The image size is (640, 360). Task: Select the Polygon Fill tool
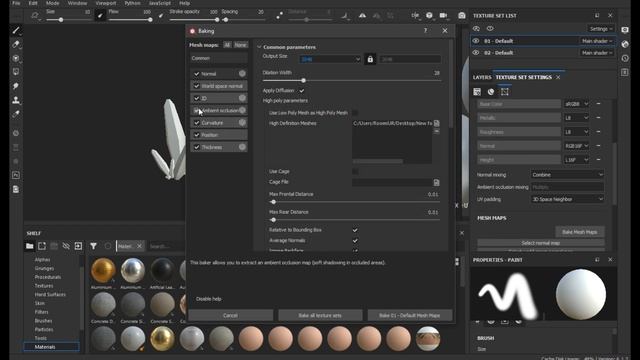coord(16,72)
